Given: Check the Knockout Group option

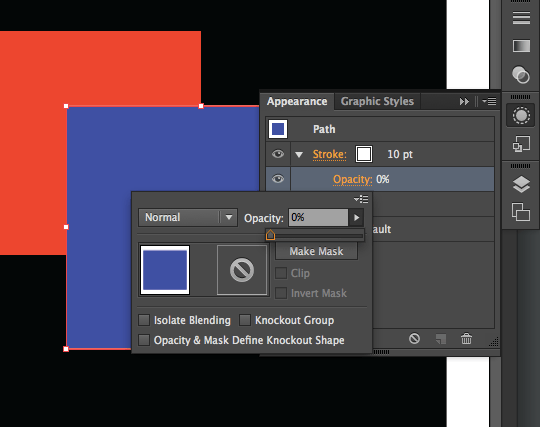Looking at the screenshot, I should 245,320.
